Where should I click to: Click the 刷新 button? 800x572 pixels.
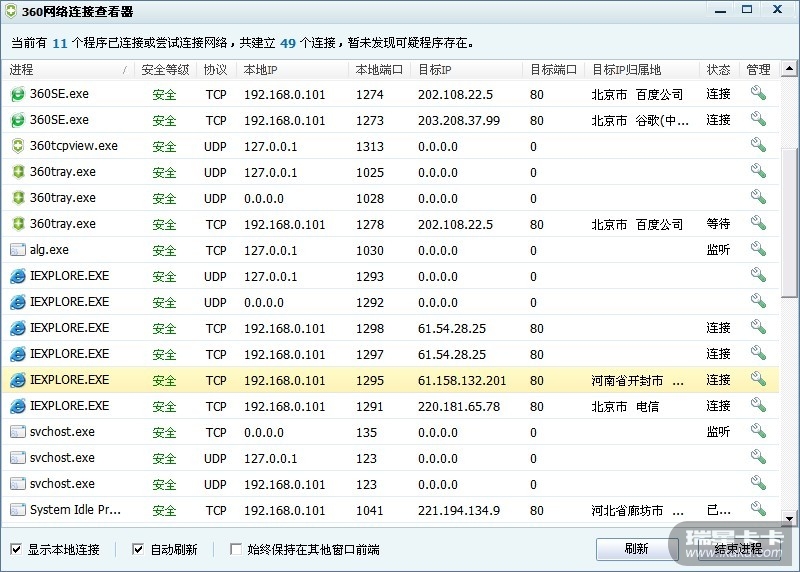[636, 549]
